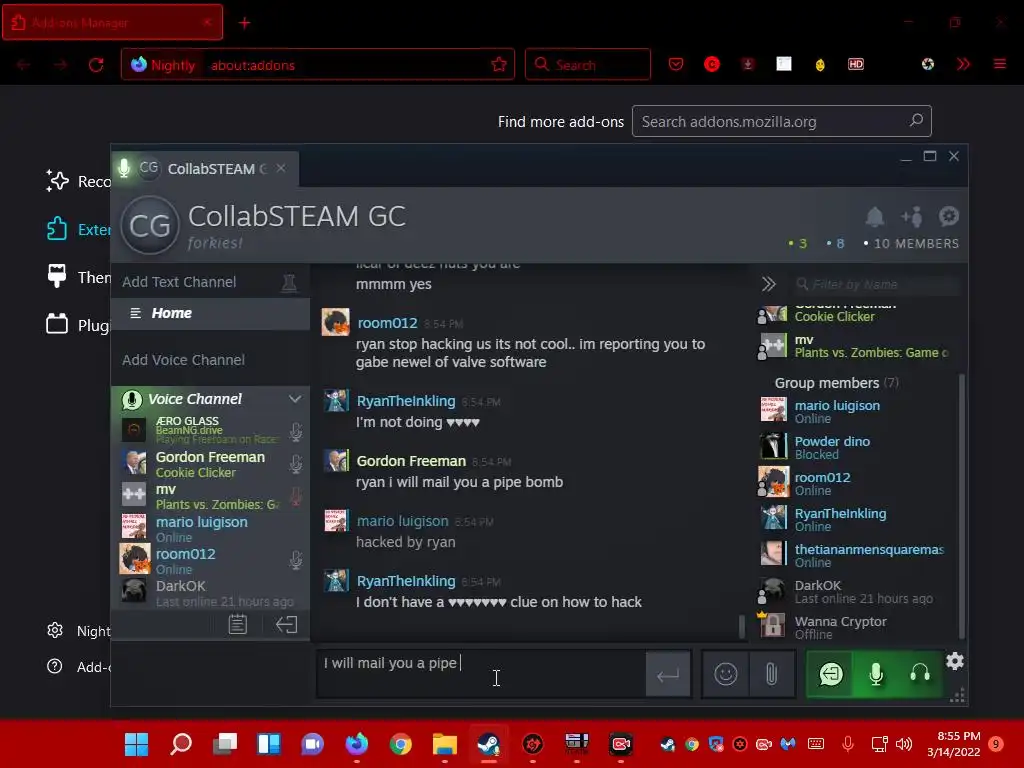
Task: Close the CollabSTEAM chat tab
Action: [x=281, y=168]
